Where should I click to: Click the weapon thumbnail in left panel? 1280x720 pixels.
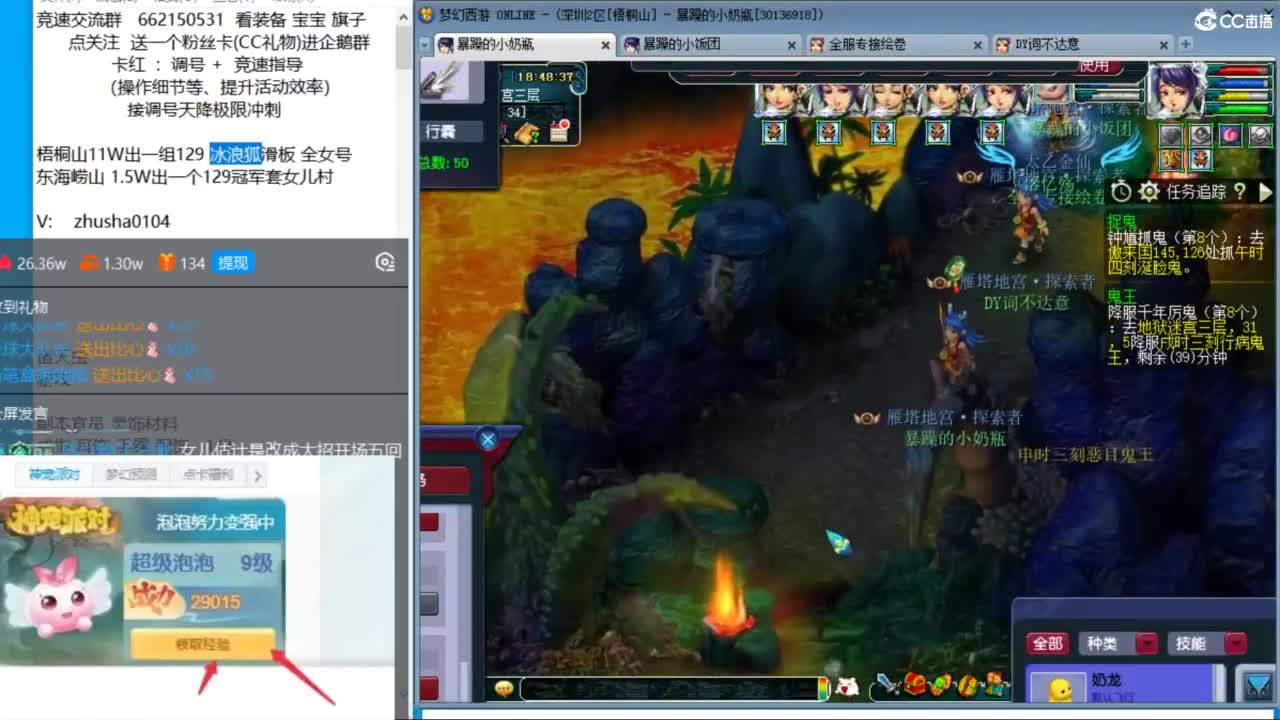[x=444, y=81]
